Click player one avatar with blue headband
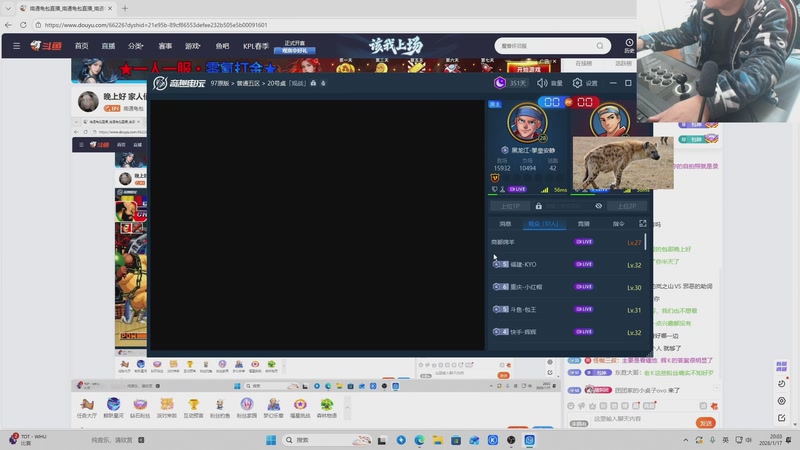The height and width of the screenshot is (450, 800). pos(528,123)
